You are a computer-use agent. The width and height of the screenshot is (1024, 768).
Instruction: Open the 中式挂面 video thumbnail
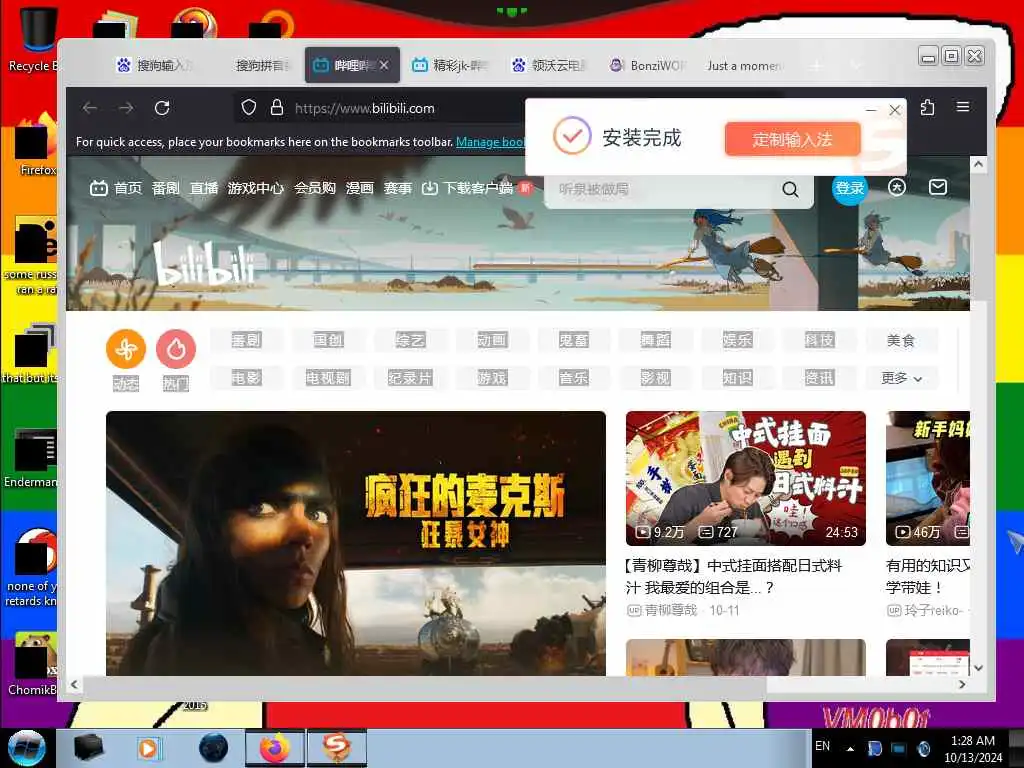(x=746, y=478)
